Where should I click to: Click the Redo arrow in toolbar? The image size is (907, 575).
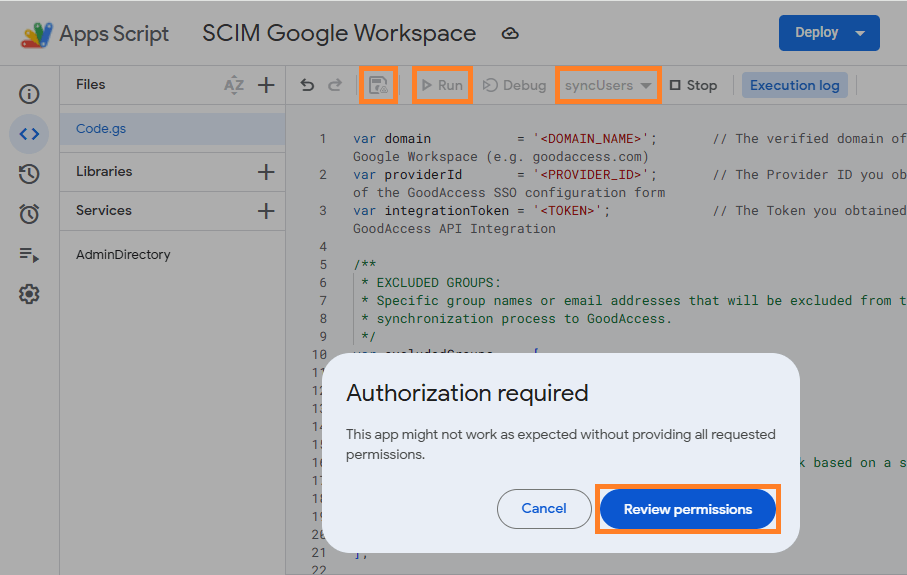(335, 85)
